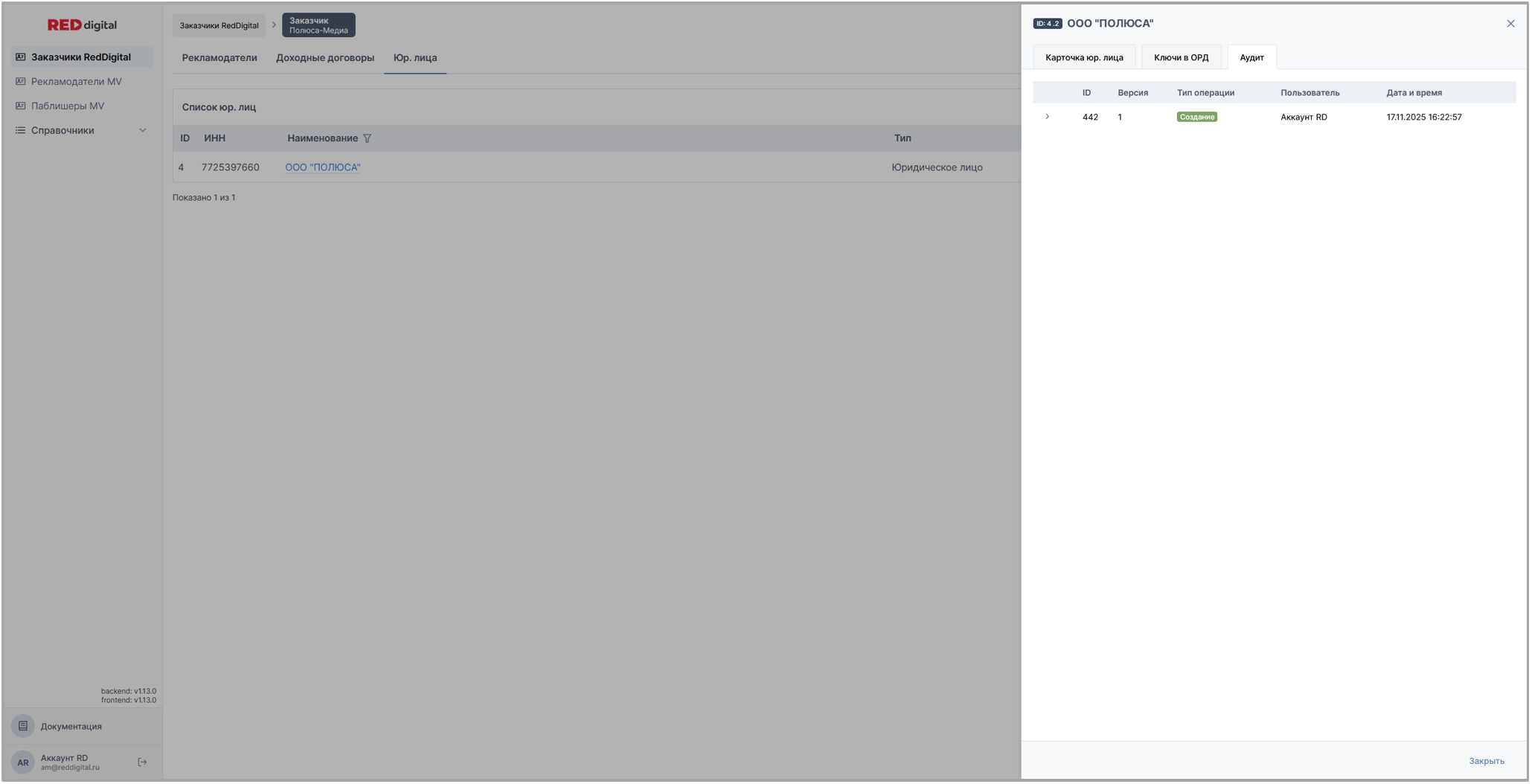This screenshot has height=784, width=1532.
Task: Click the filter icon next to Наименование
Action: click(367, 138)
